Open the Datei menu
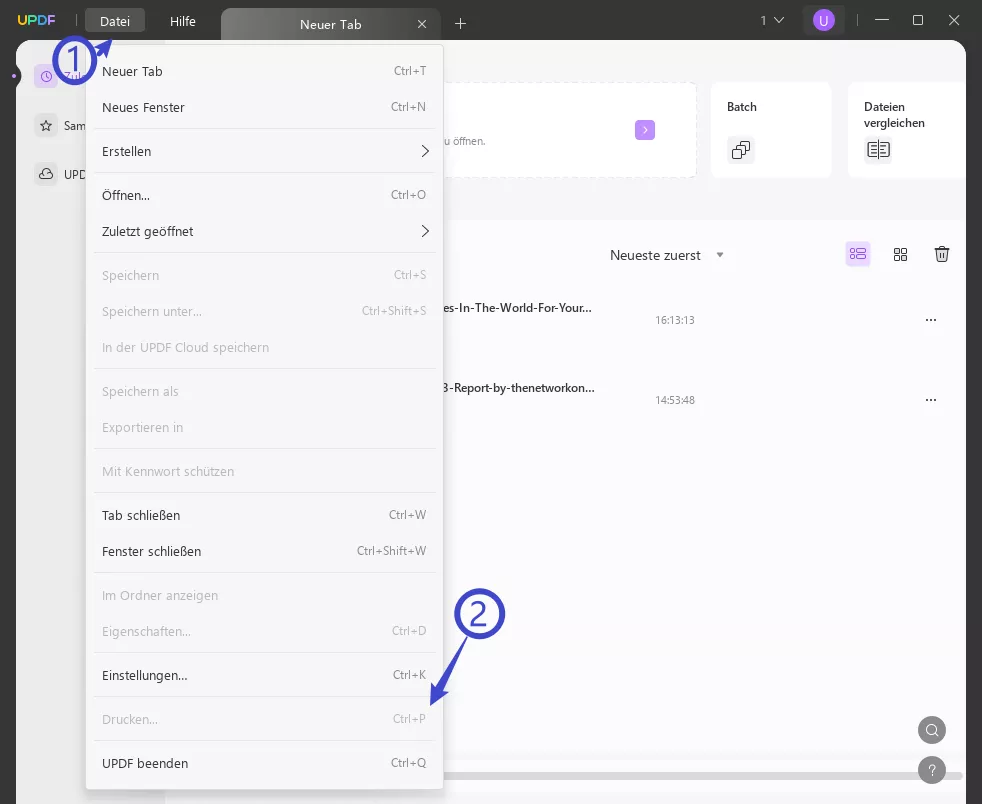Viewport: 982px width, 804px height. pos(115,21)
